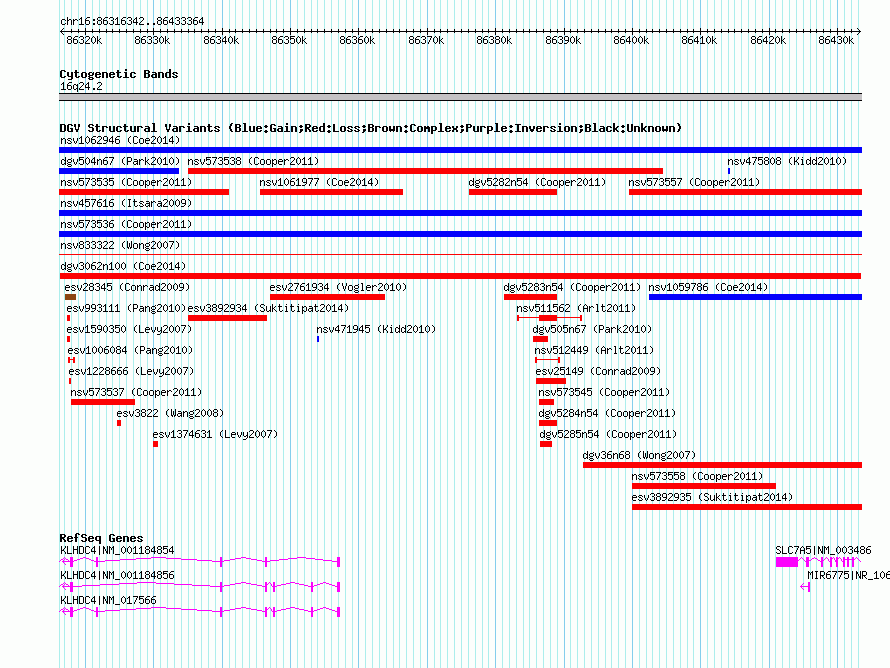Click the blue bar below nsv457616 (Itsara2009)

(x=460, y=213)
